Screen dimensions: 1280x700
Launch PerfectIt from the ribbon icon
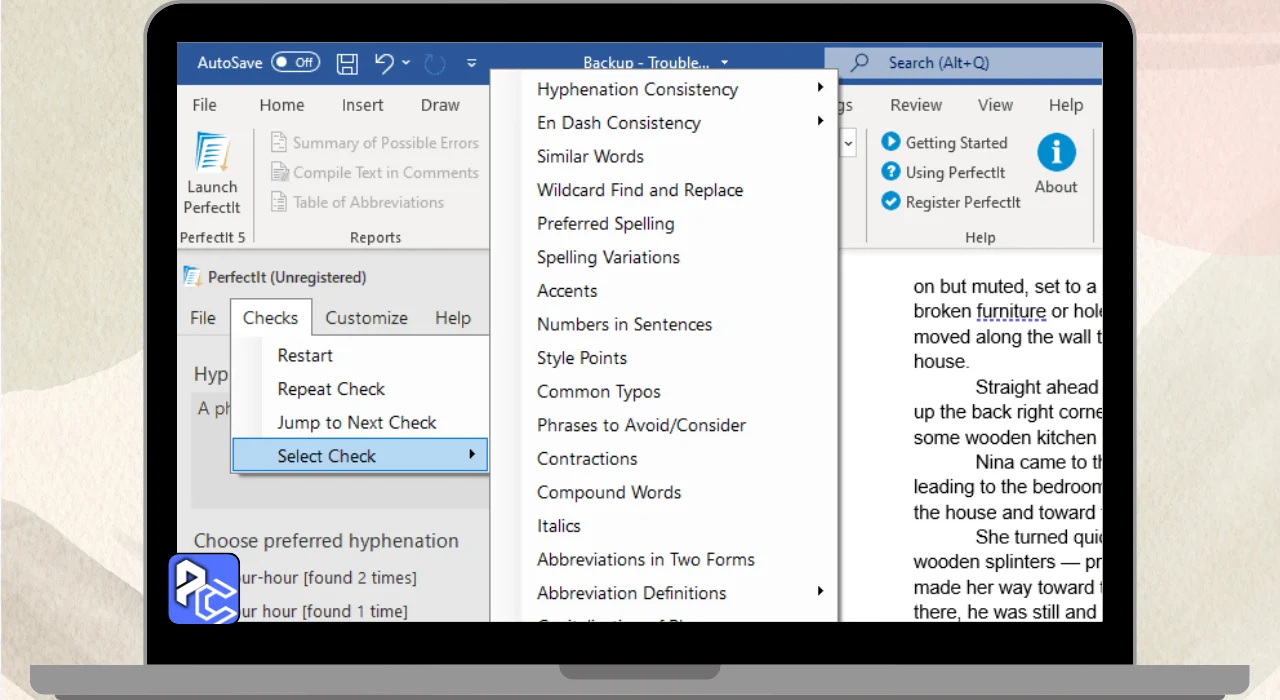212,174
